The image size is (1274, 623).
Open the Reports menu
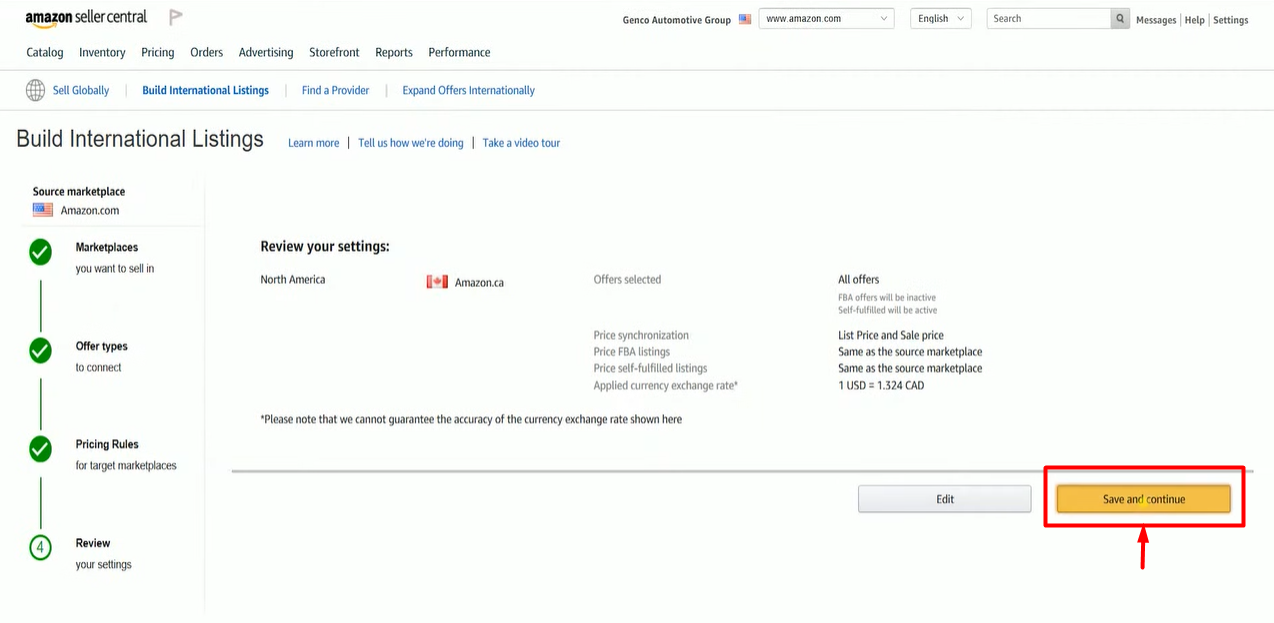coord(394,52)
